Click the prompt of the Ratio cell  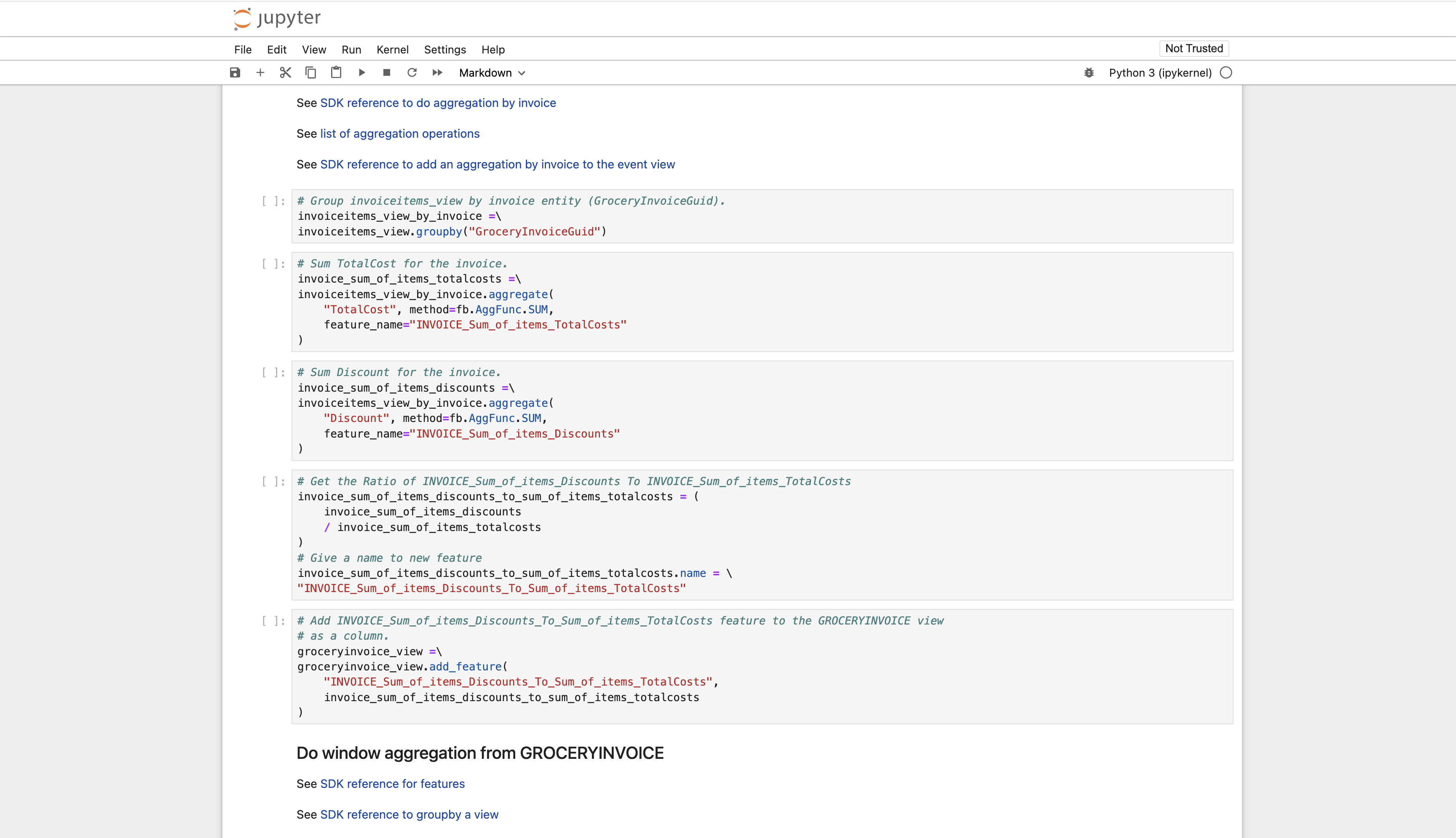273,481
